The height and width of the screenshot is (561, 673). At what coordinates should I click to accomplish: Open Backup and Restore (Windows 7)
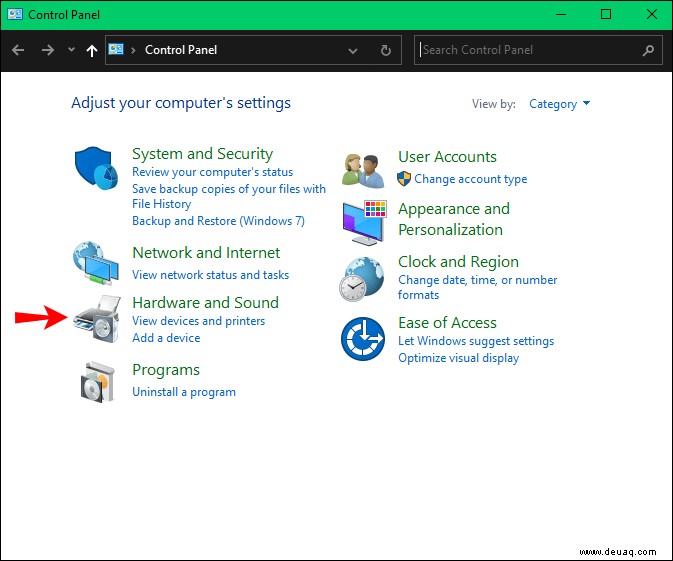[218, 221]
